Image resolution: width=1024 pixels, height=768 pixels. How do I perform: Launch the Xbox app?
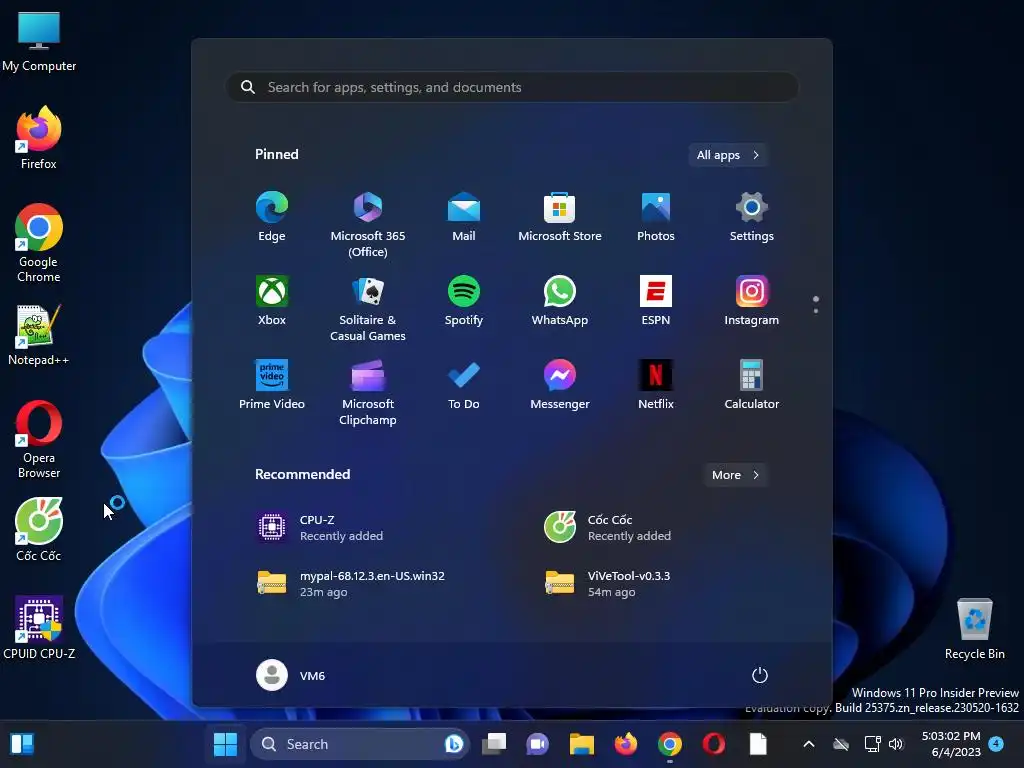coord(272,300)
